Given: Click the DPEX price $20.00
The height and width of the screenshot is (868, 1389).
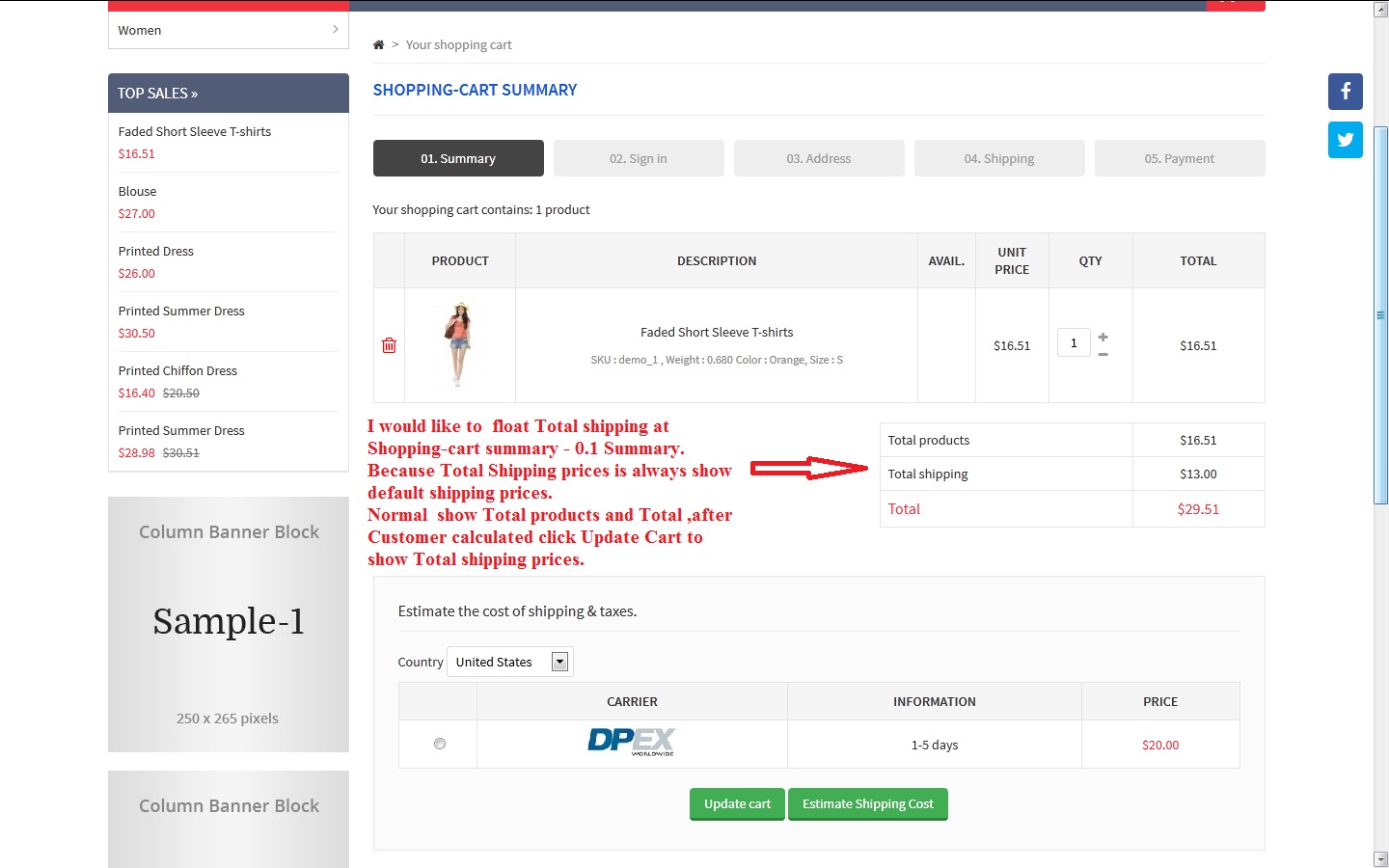Looking at the screenshot, I should (x=1160, y=745).
